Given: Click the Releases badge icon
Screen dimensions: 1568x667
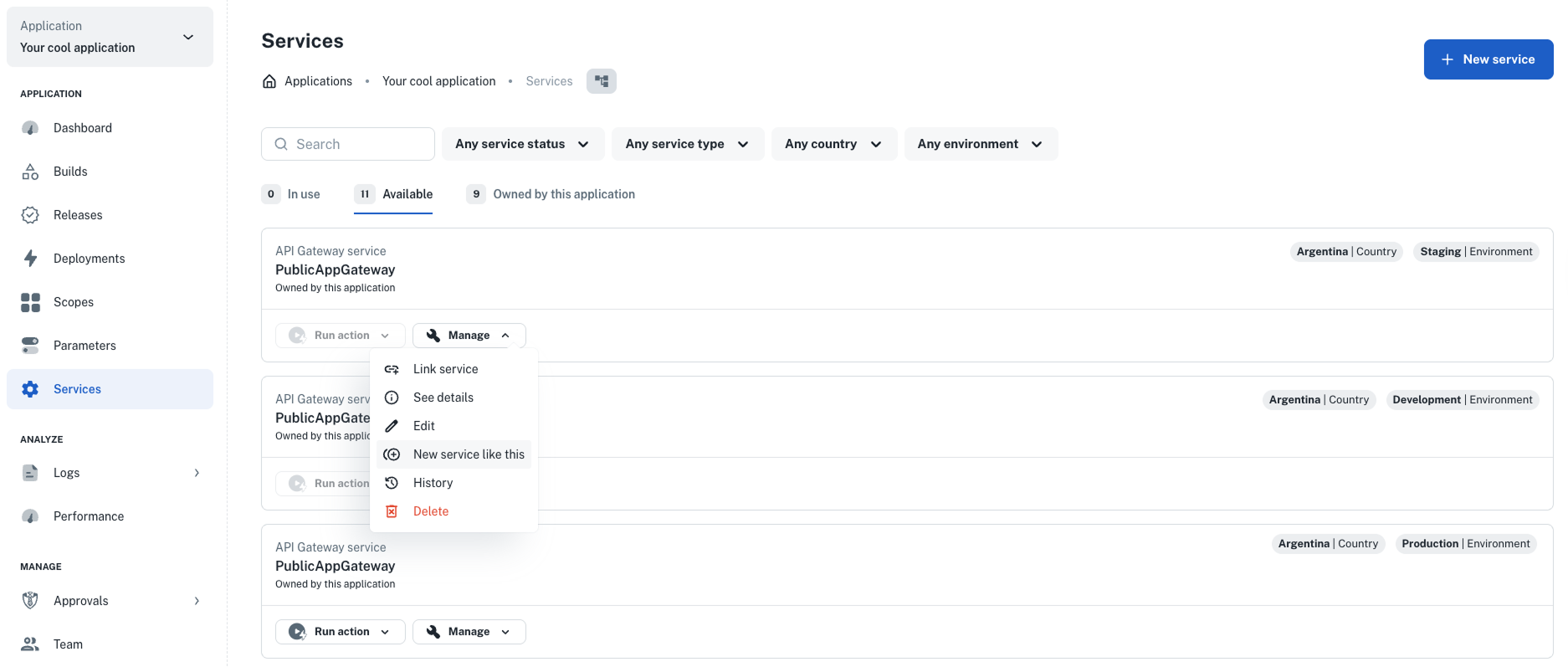Looking at the screenshot, I should [30, 215].
